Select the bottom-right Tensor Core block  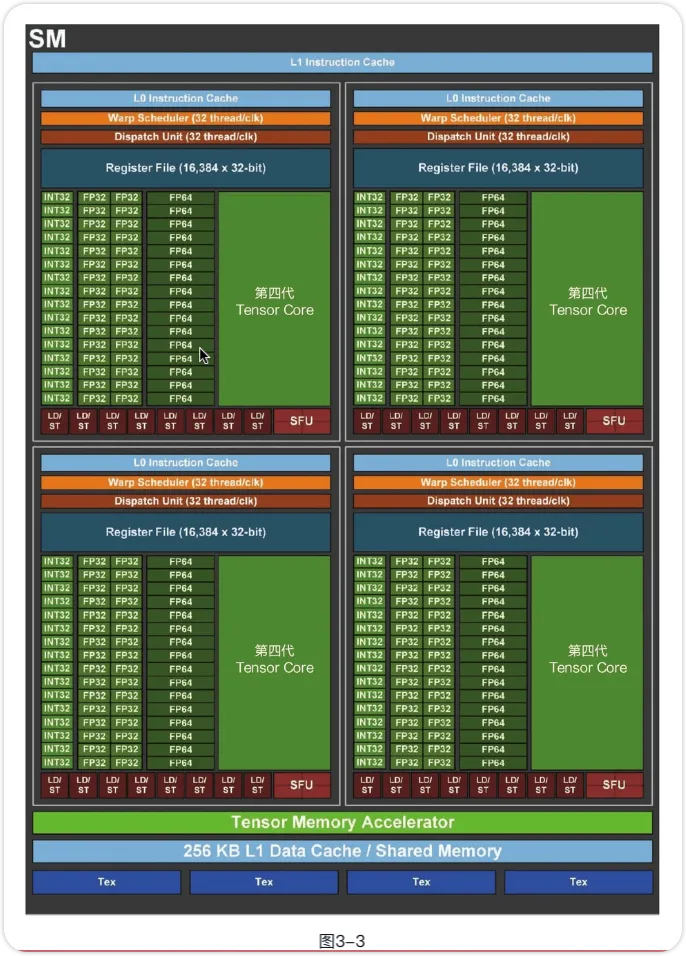[x=587, y=663]
